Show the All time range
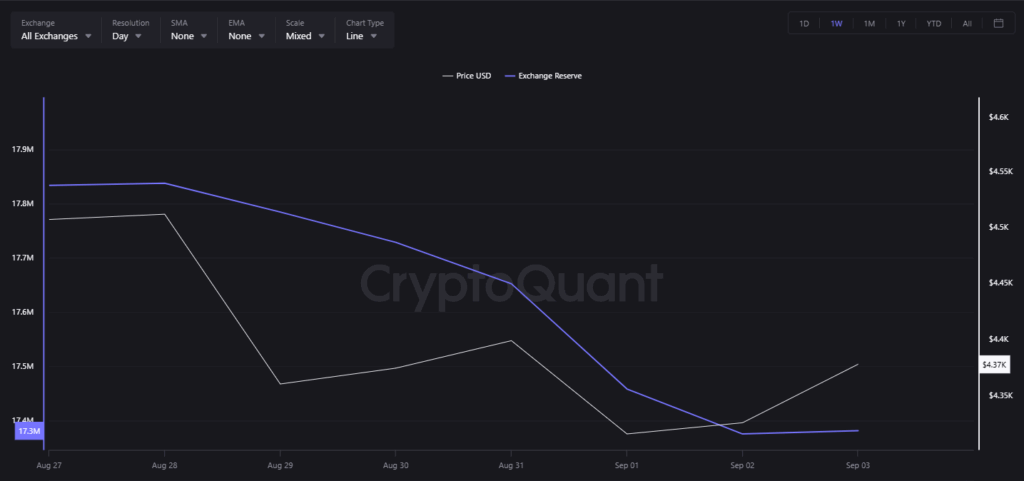 coord(966,23)
